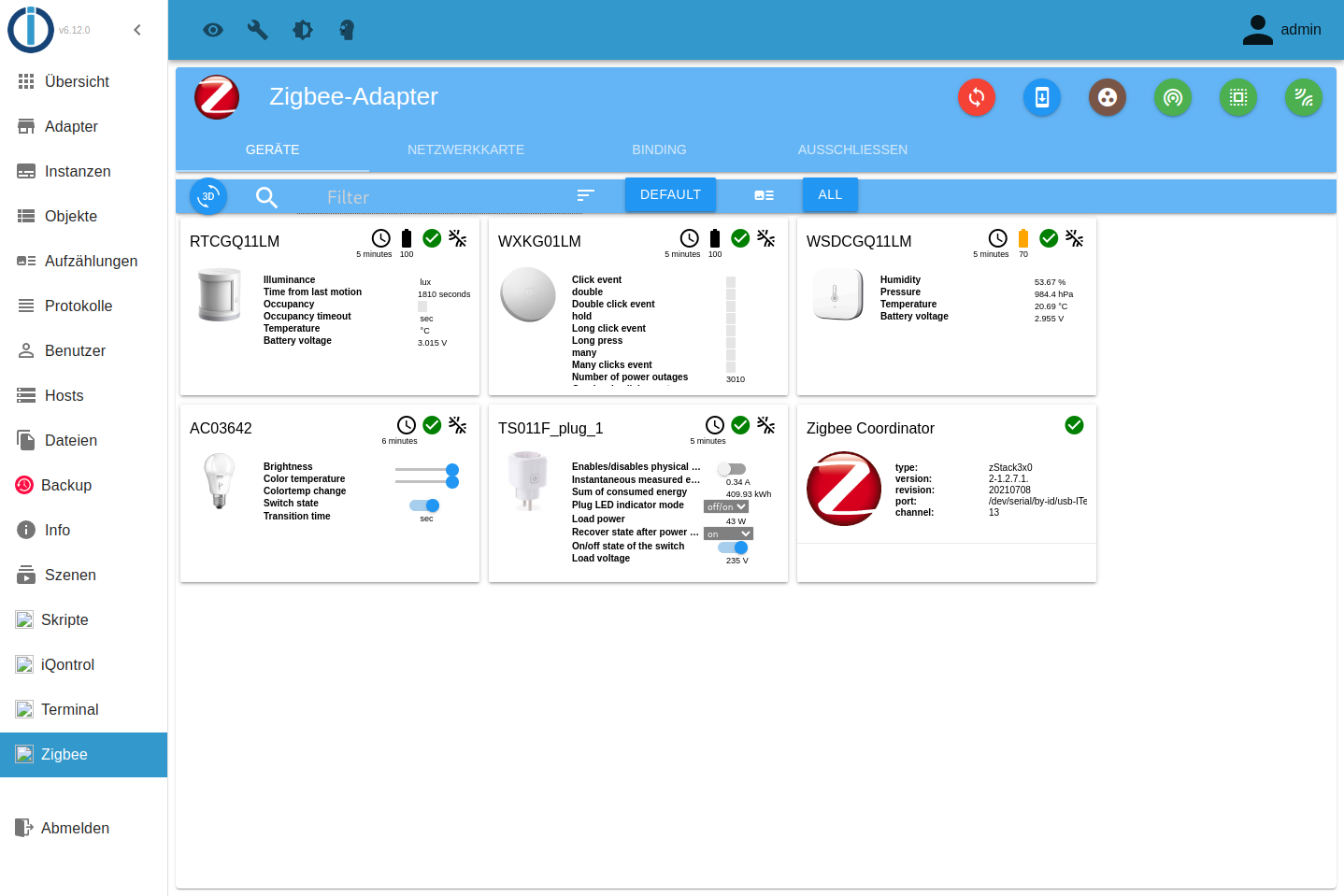Click the WSDCGQ11LM edit pencil-slash icon
Screen dimensions: 1344x896
tap(1075, 238)
